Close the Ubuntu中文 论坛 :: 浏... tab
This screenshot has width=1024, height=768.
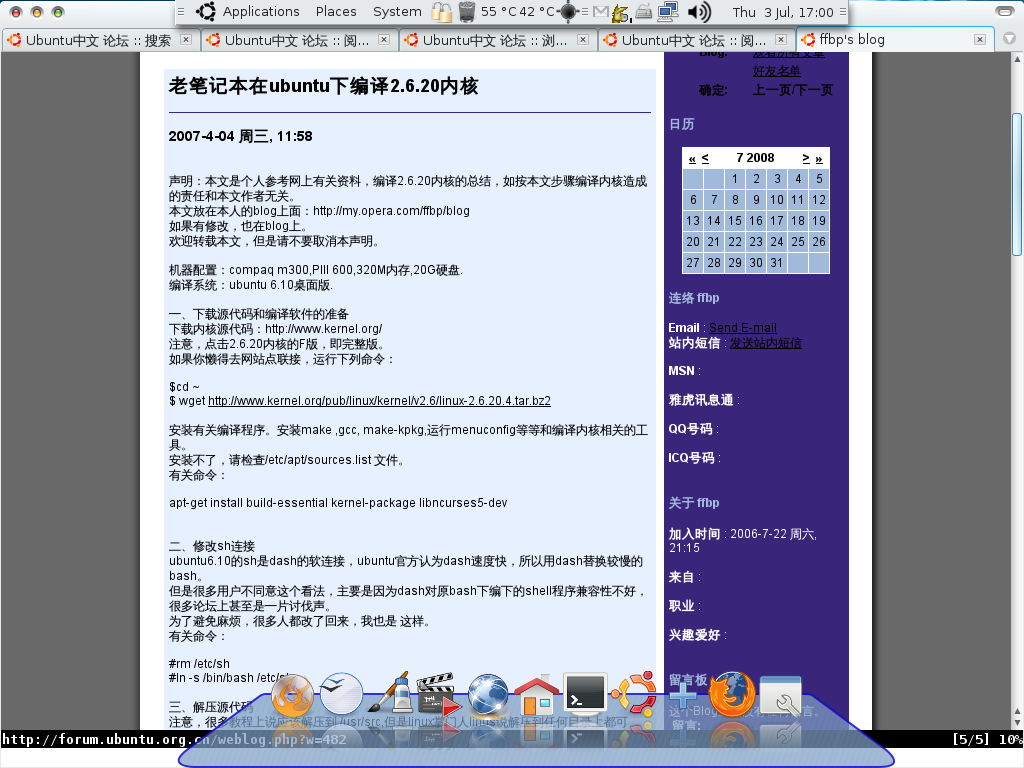pyautogui.click(x=583, y=40)
